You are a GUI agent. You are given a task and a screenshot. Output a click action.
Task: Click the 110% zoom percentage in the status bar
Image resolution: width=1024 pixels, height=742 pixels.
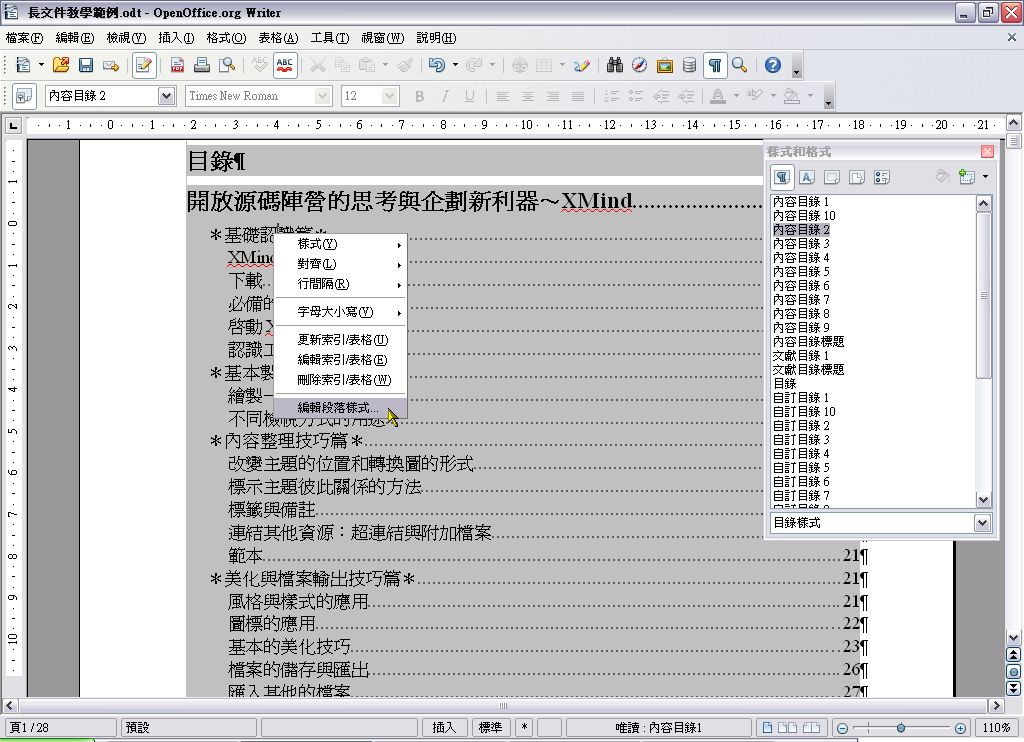(x=997, y=728)
